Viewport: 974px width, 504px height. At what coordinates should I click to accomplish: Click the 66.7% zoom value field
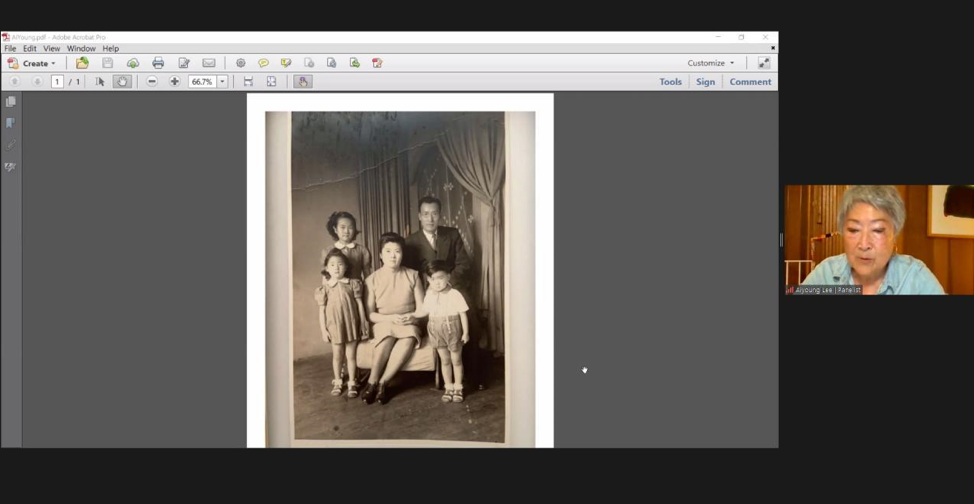click(x=203, y=81)
